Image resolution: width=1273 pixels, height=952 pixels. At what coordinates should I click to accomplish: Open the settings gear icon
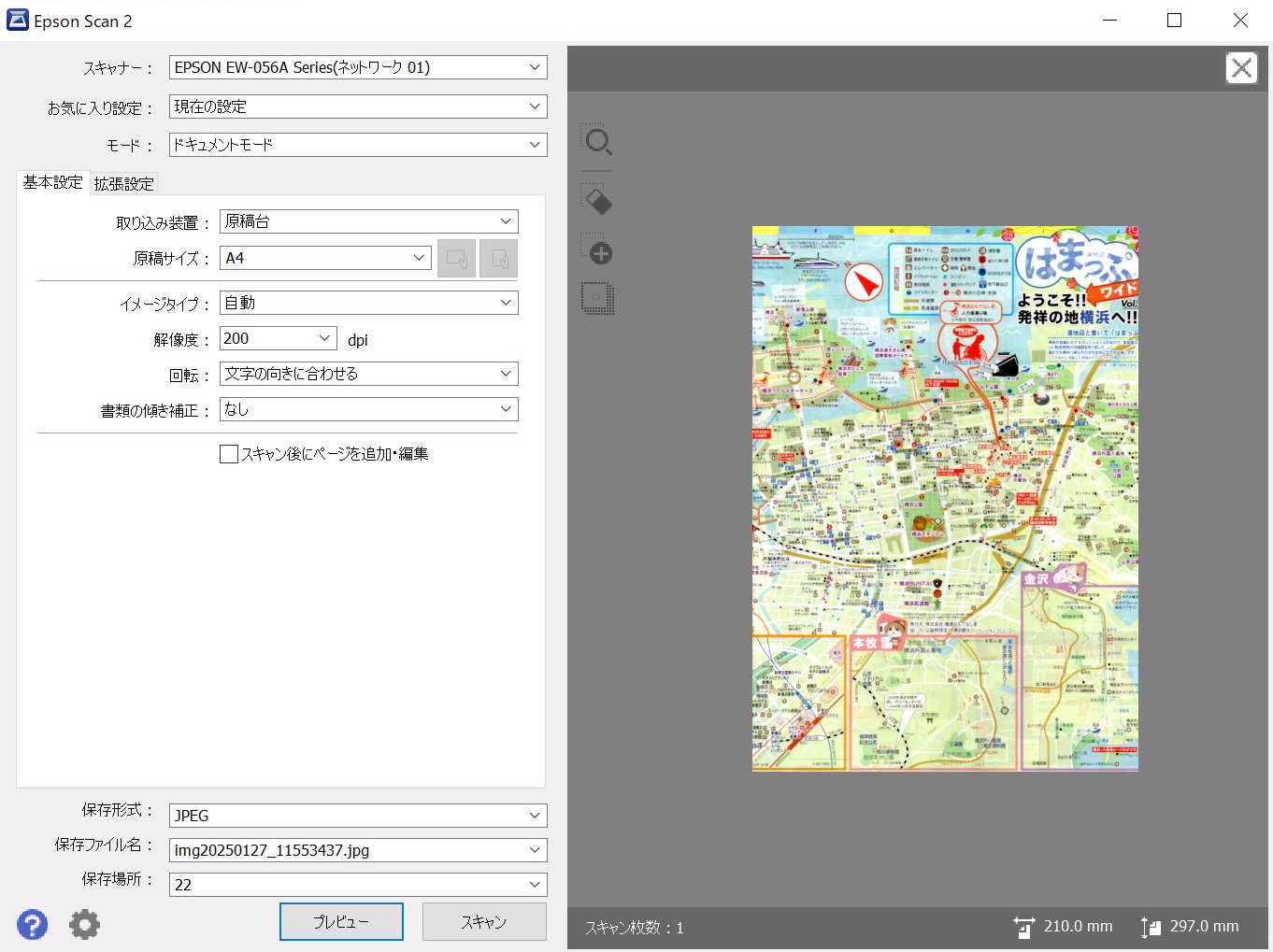pos(84,924)
